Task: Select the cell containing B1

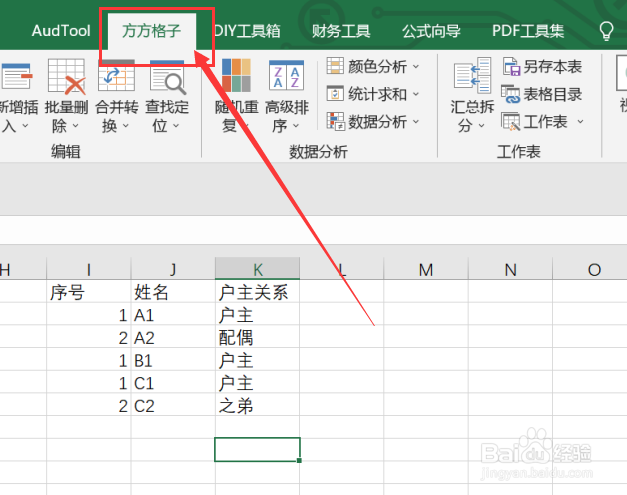Action: [173, 360]
